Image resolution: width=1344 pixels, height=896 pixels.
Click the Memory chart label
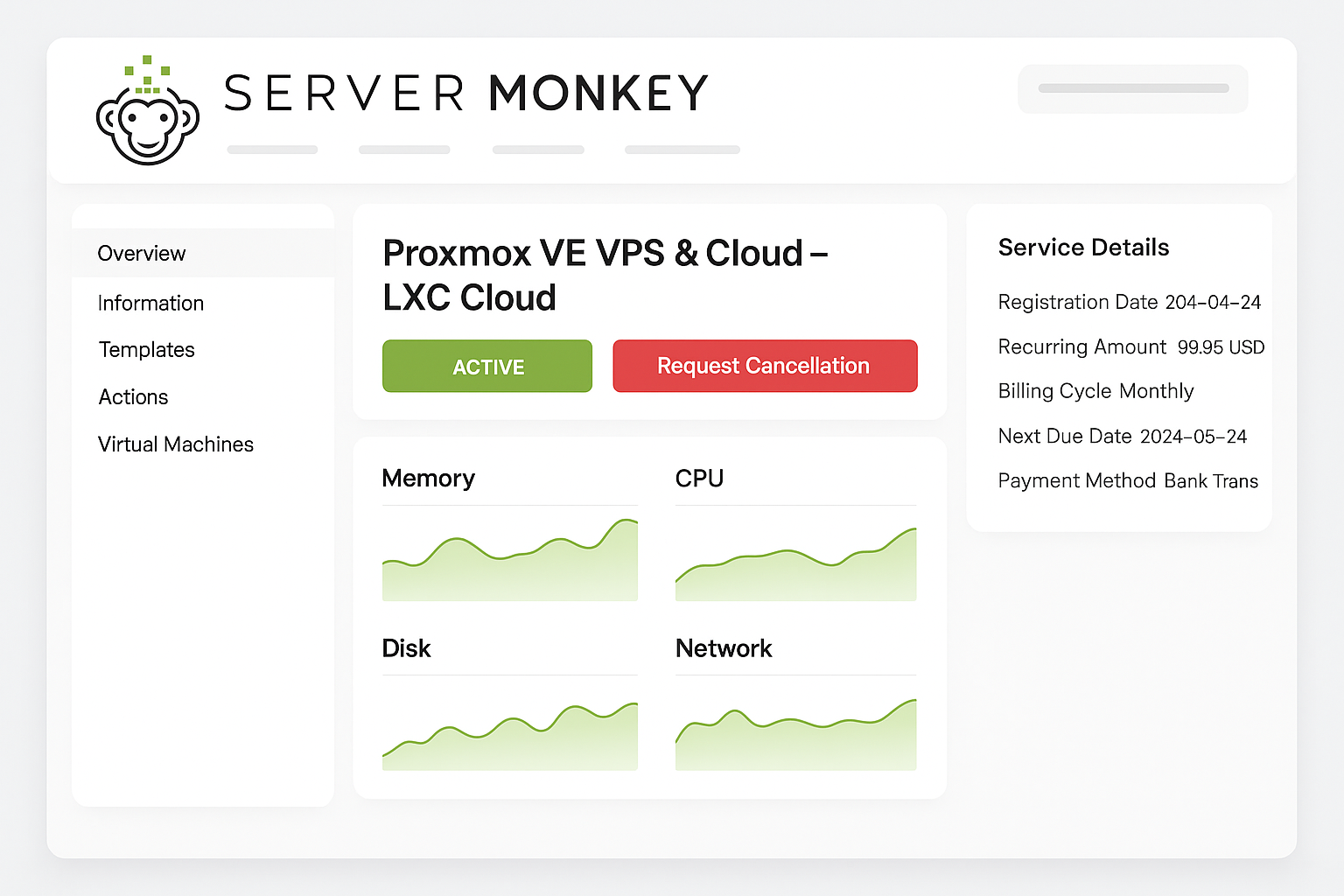[429, 479]
